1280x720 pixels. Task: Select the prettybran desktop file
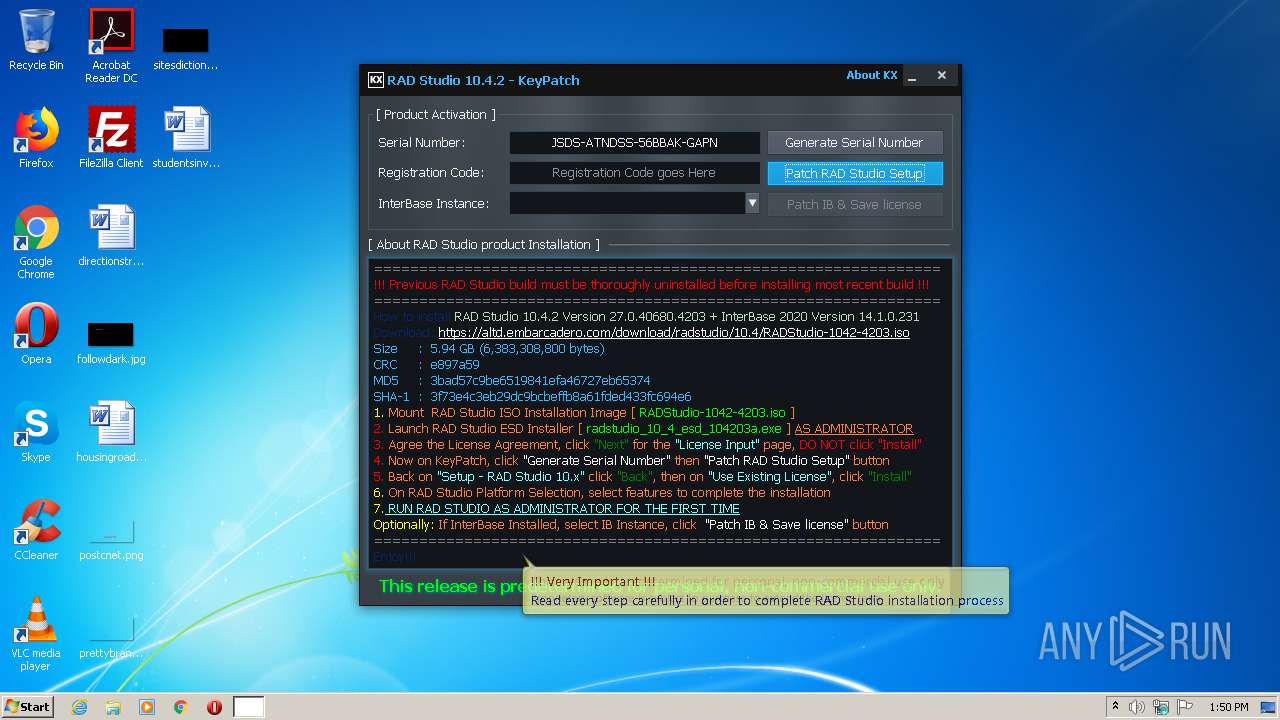(x=111, y=638)
